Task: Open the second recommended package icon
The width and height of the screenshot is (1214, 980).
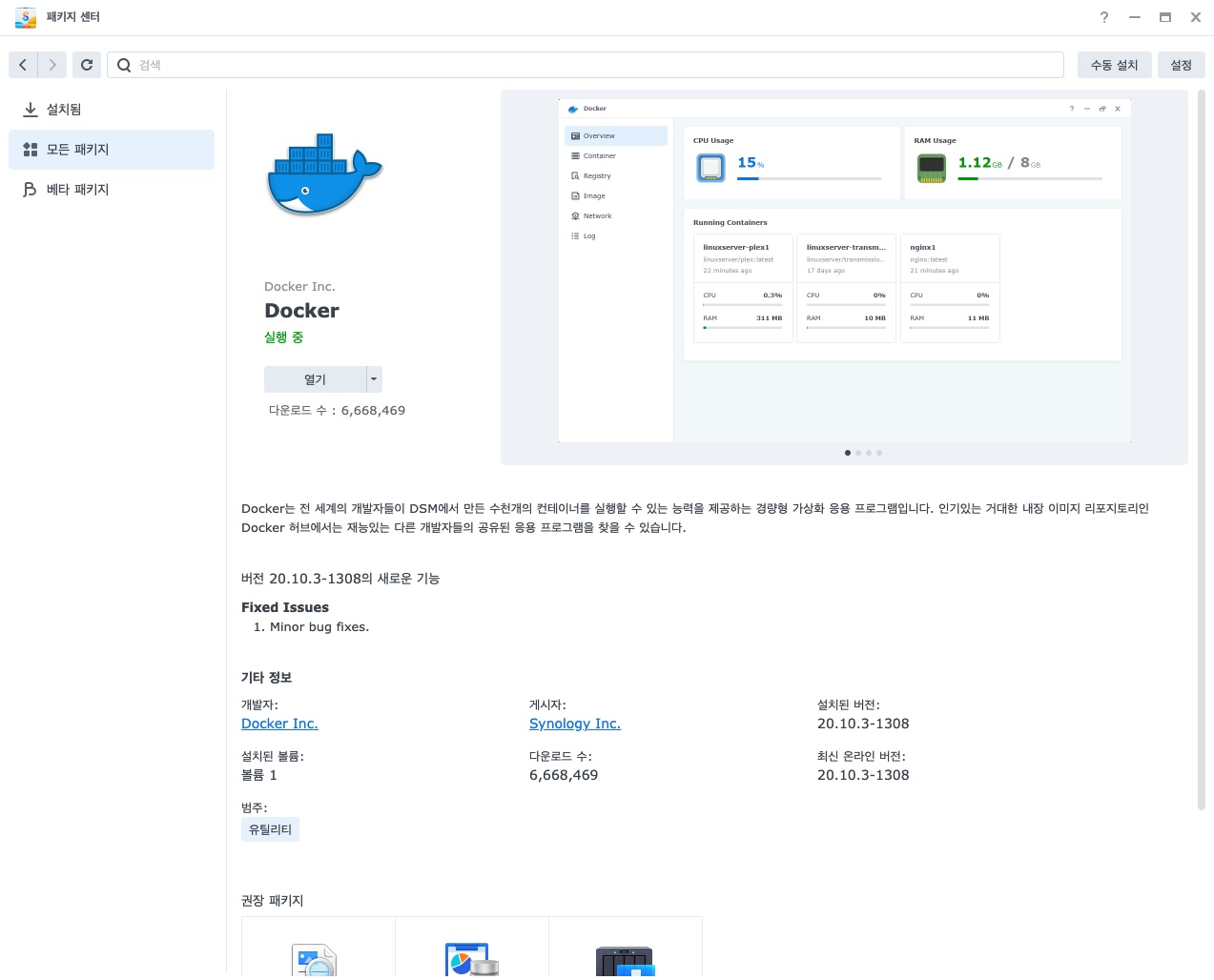Action: (x=472, y=959)
